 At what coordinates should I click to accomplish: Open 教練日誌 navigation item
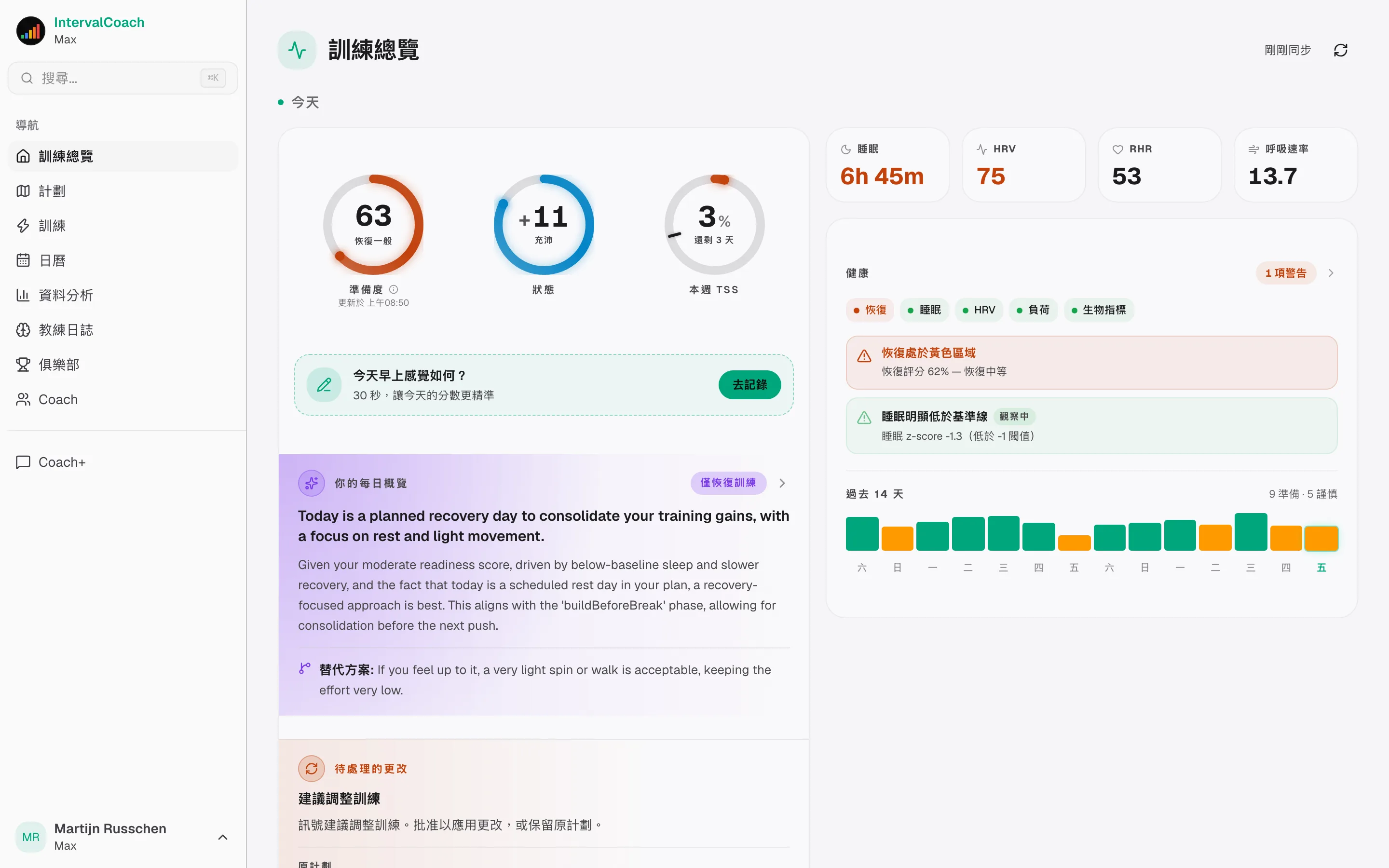click(x=123, y=330)
